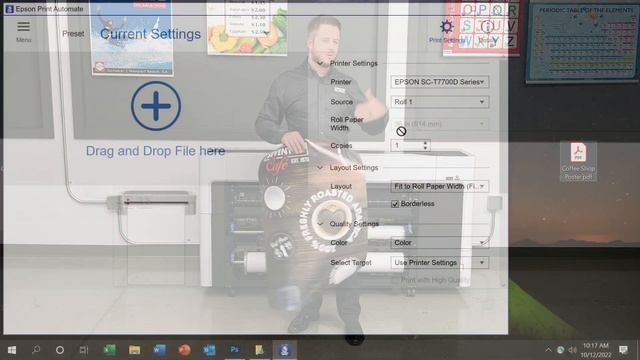The height and width of the screenshot is (360, 640).
Task: Open the Roll Paper Width dropdown
Action: click(x=440, y=124)
